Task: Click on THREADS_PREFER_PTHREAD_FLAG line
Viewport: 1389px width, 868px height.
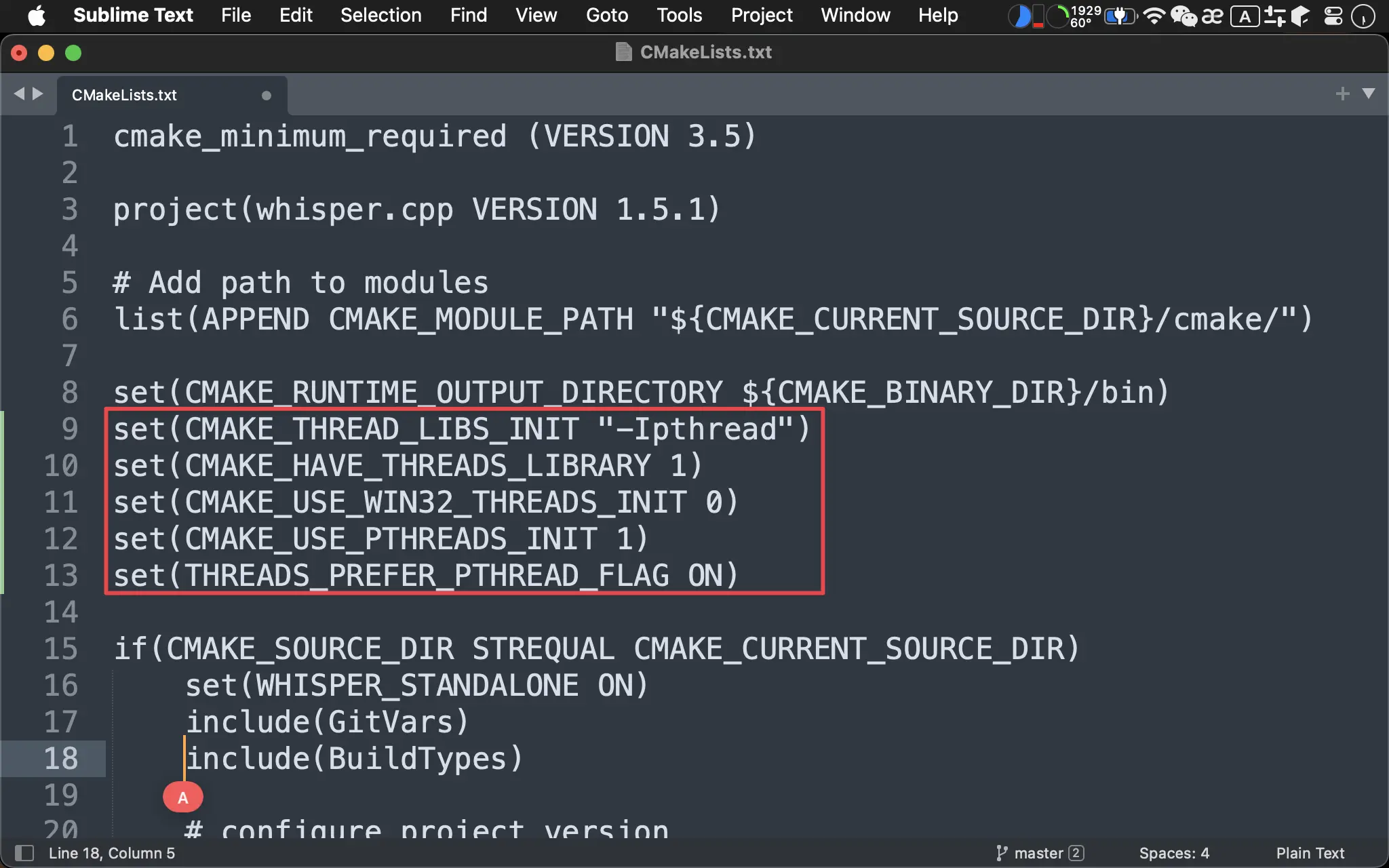Action: [425, 576]
